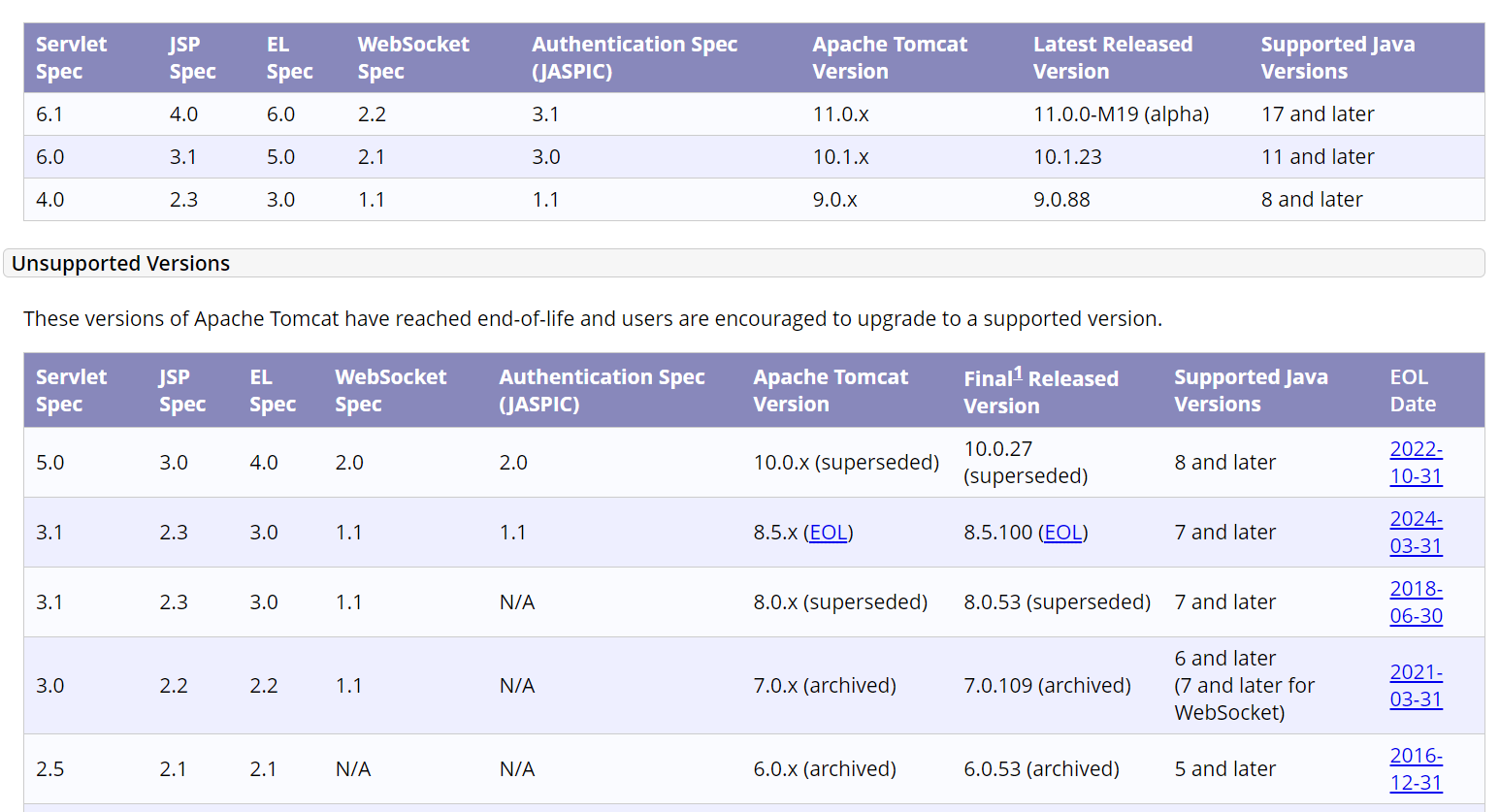Viewport: 1500px width, 812px height.
Task: Click the 7.0.109 (archived) cell
Action: 1047,686
